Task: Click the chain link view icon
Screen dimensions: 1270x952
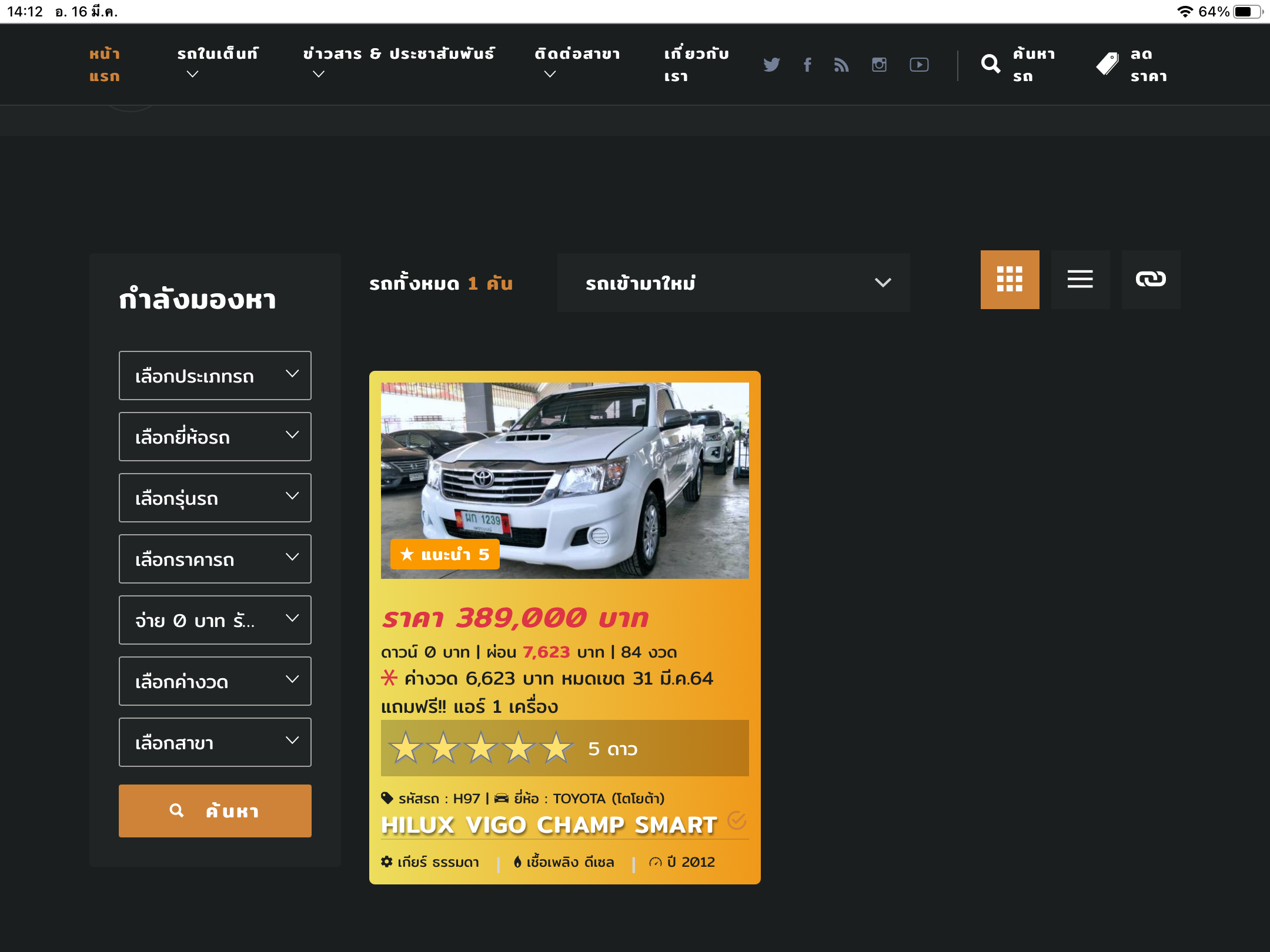Action: click(x=1151, y=279)
